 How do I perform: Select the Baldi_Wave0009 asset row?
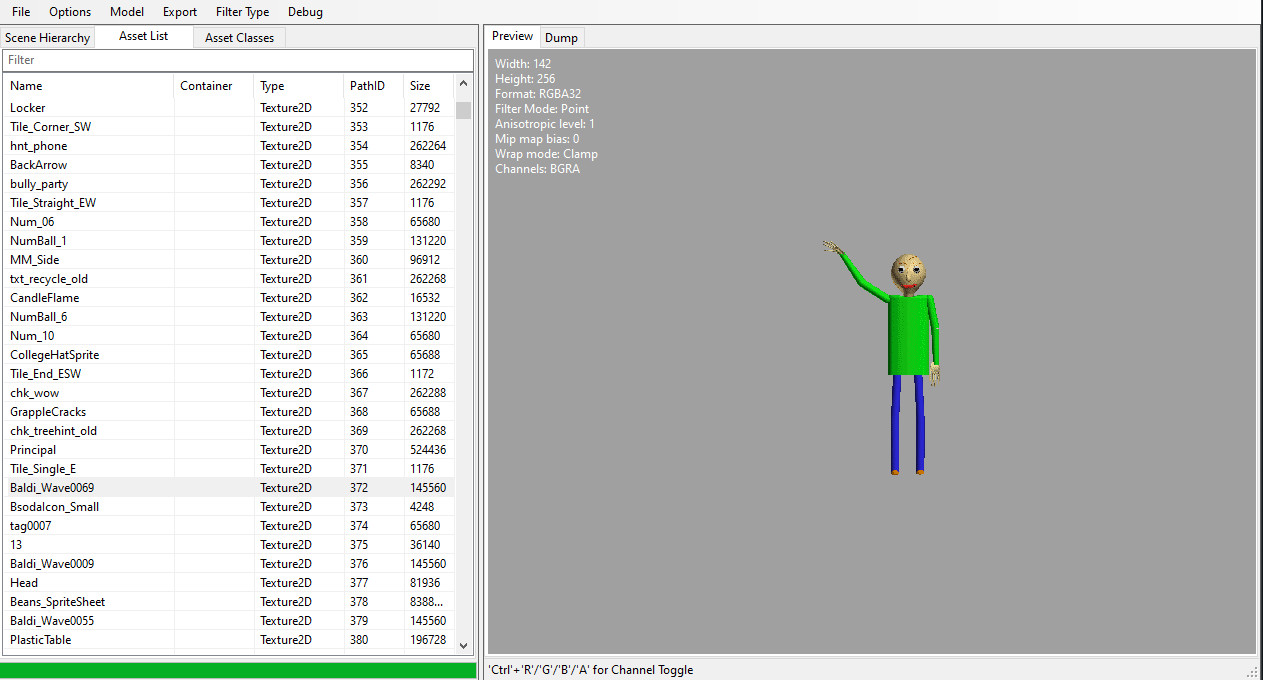click(x=52, y=564)
